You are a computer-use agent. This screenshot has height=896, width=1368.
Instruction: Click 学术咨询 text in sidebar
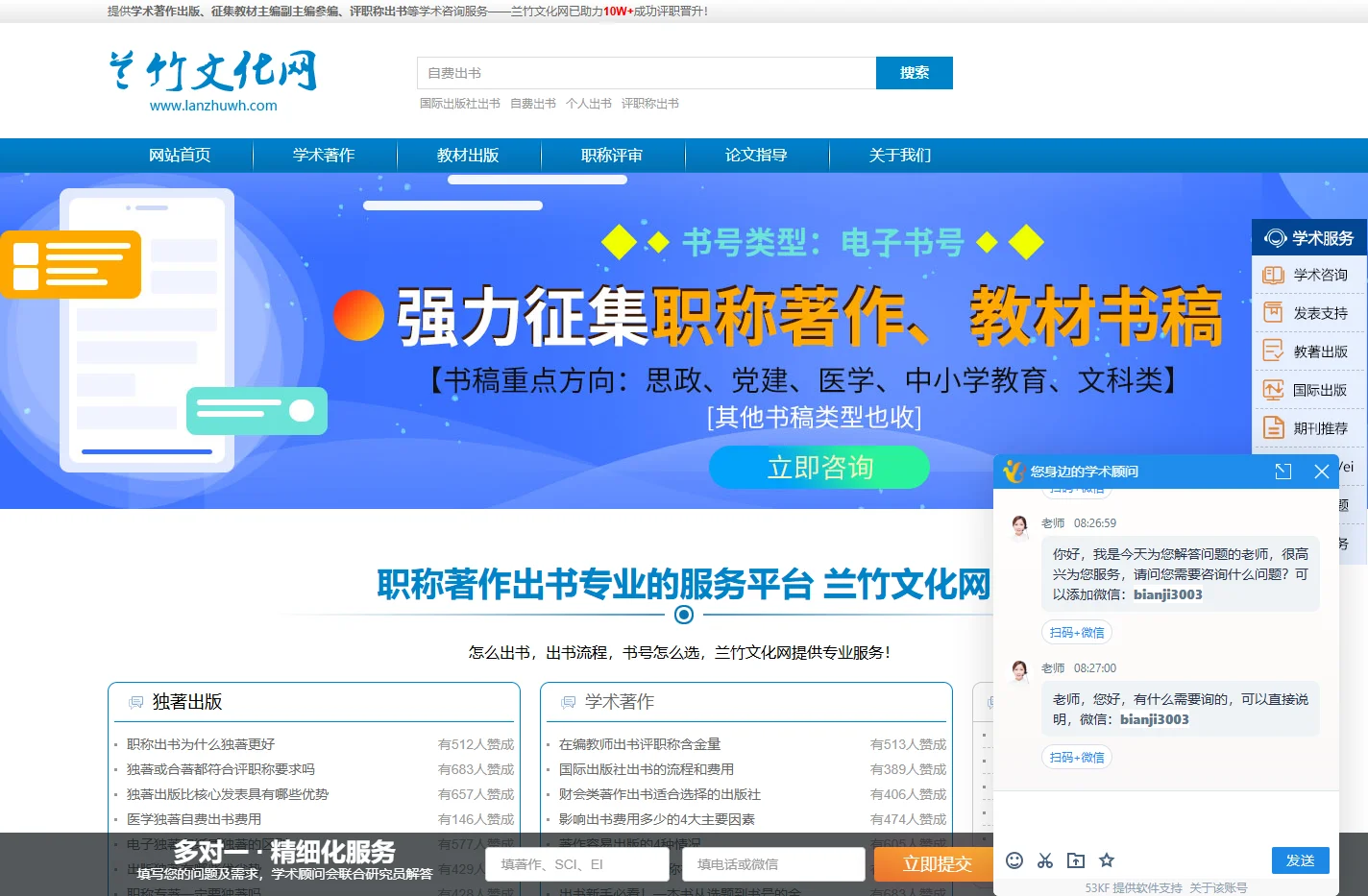point(1321,275)
